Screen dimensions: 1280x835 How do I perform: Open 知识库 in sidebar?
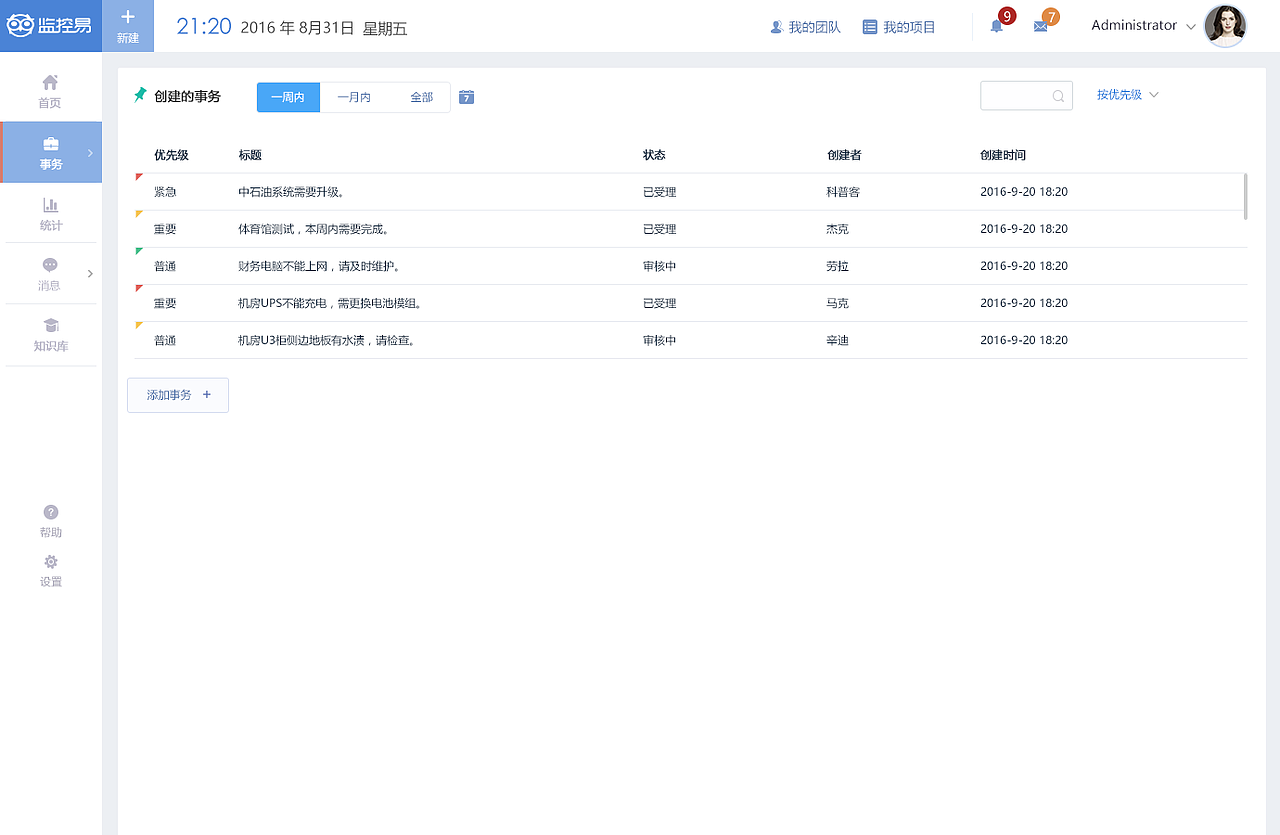[50, 335]
